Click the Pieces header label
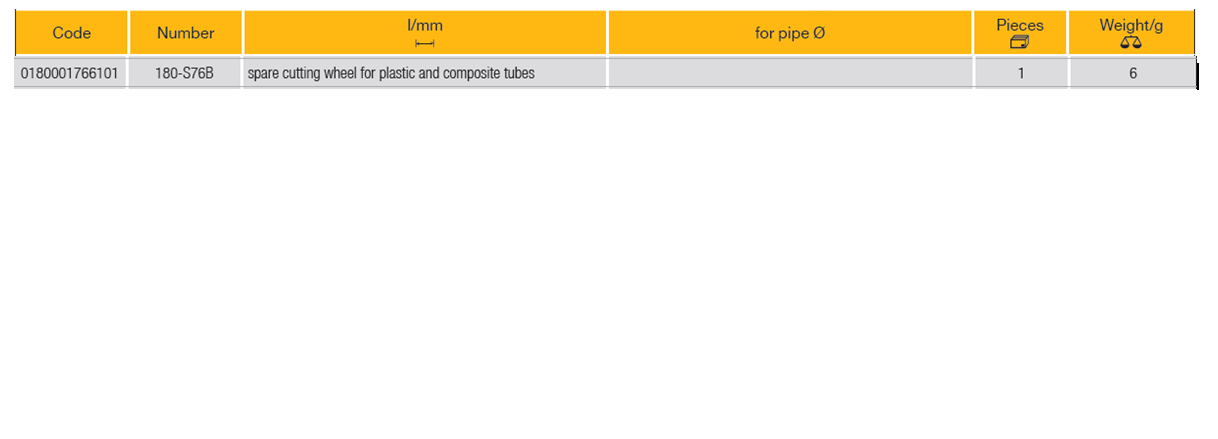The width and height of the screenshot is (1218, 439). (x=1020, y=25)
